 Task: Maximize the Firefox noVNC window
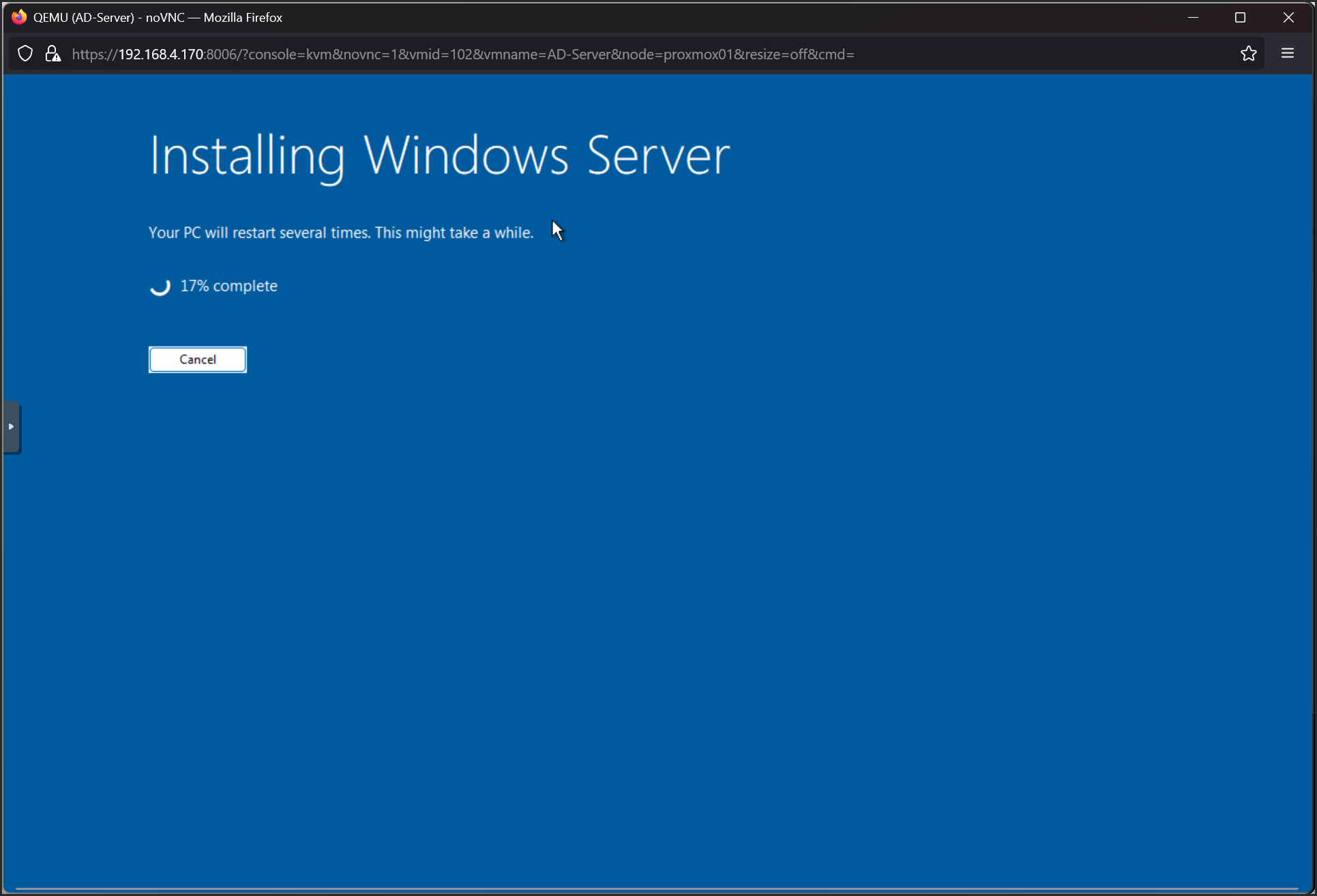pyautogui.click(x=1240, y=17)
